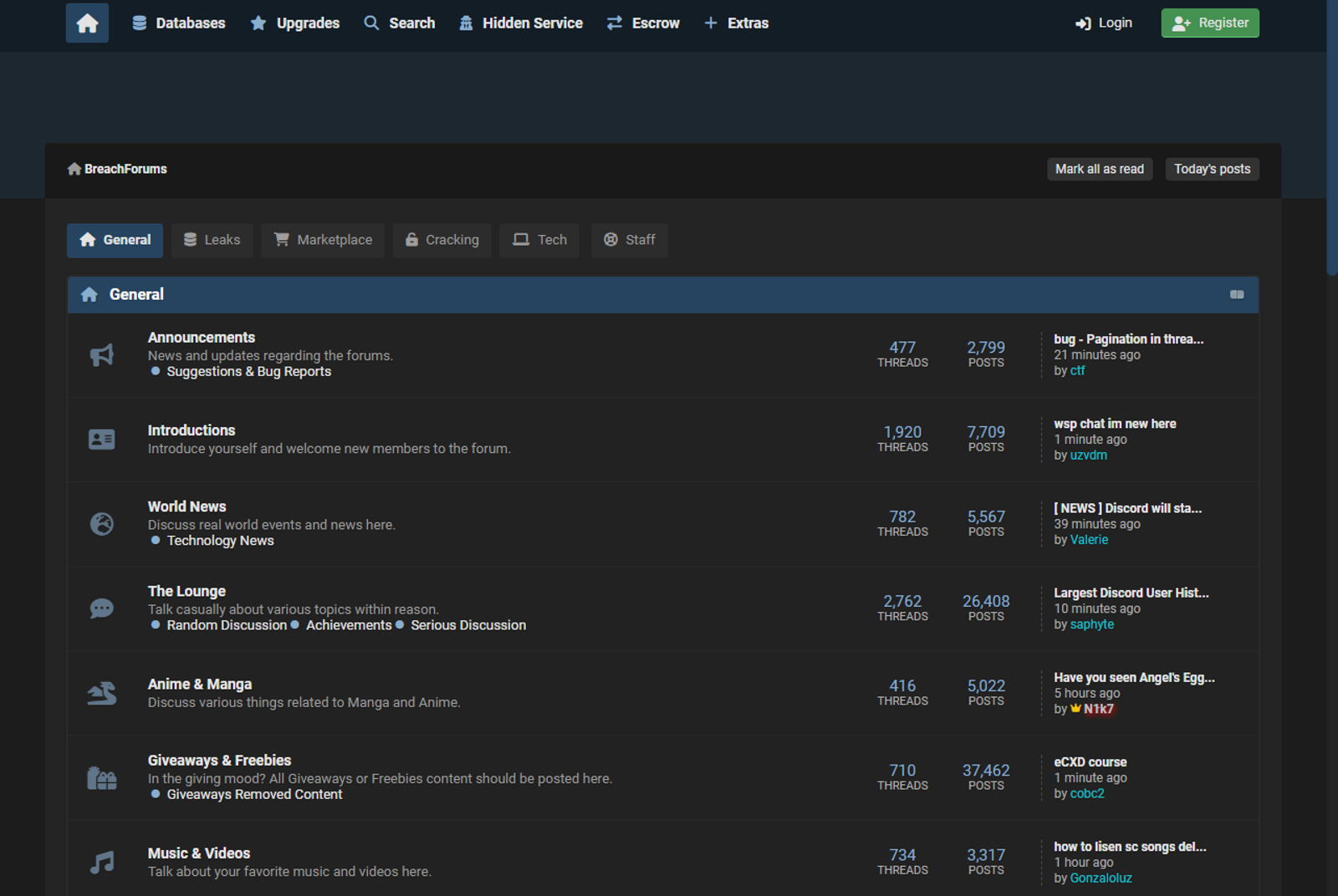The image size is (1338, 896).
Task: Open the Upgrades navbar item
Action: click(295, 23)
